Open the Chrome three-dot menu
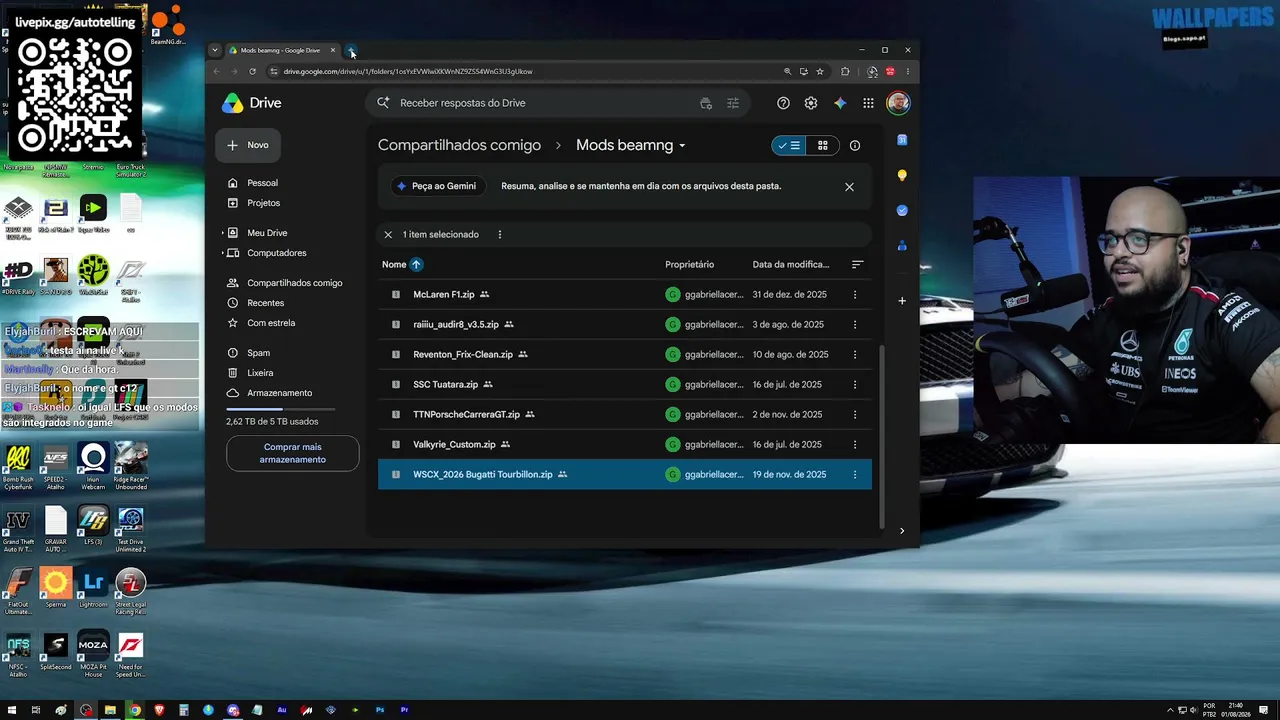 click(908, 71)
